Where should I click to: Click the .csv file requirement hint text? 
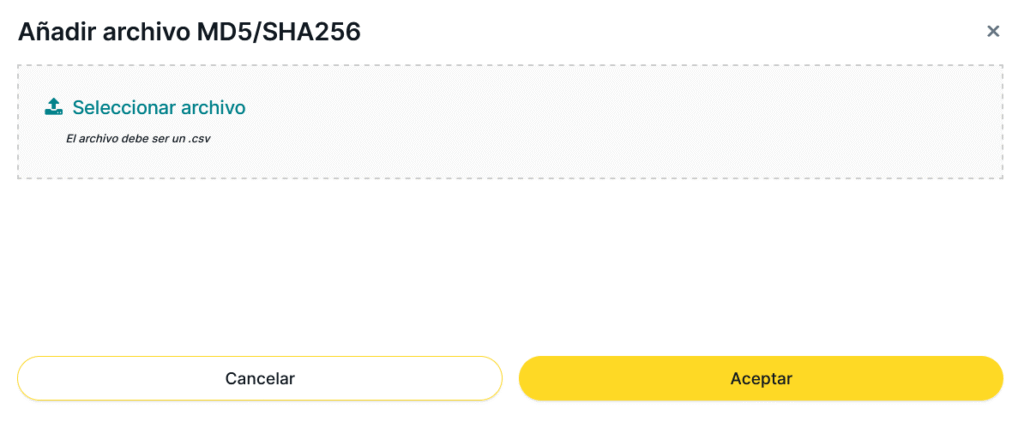point(138,139)
